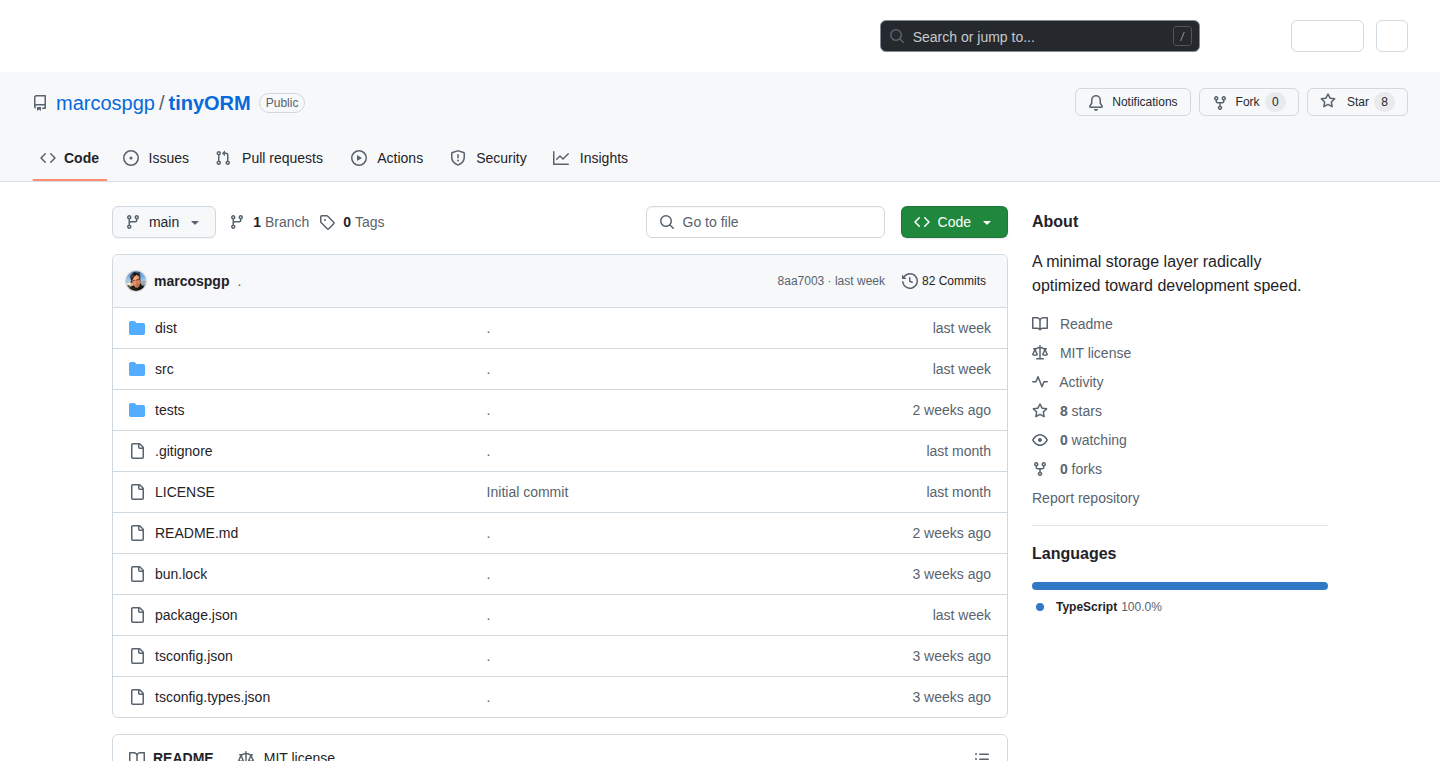Open the Pull requests tab
The width and height of the screenshot is (1440, 761).
click(x=269, y=158)
